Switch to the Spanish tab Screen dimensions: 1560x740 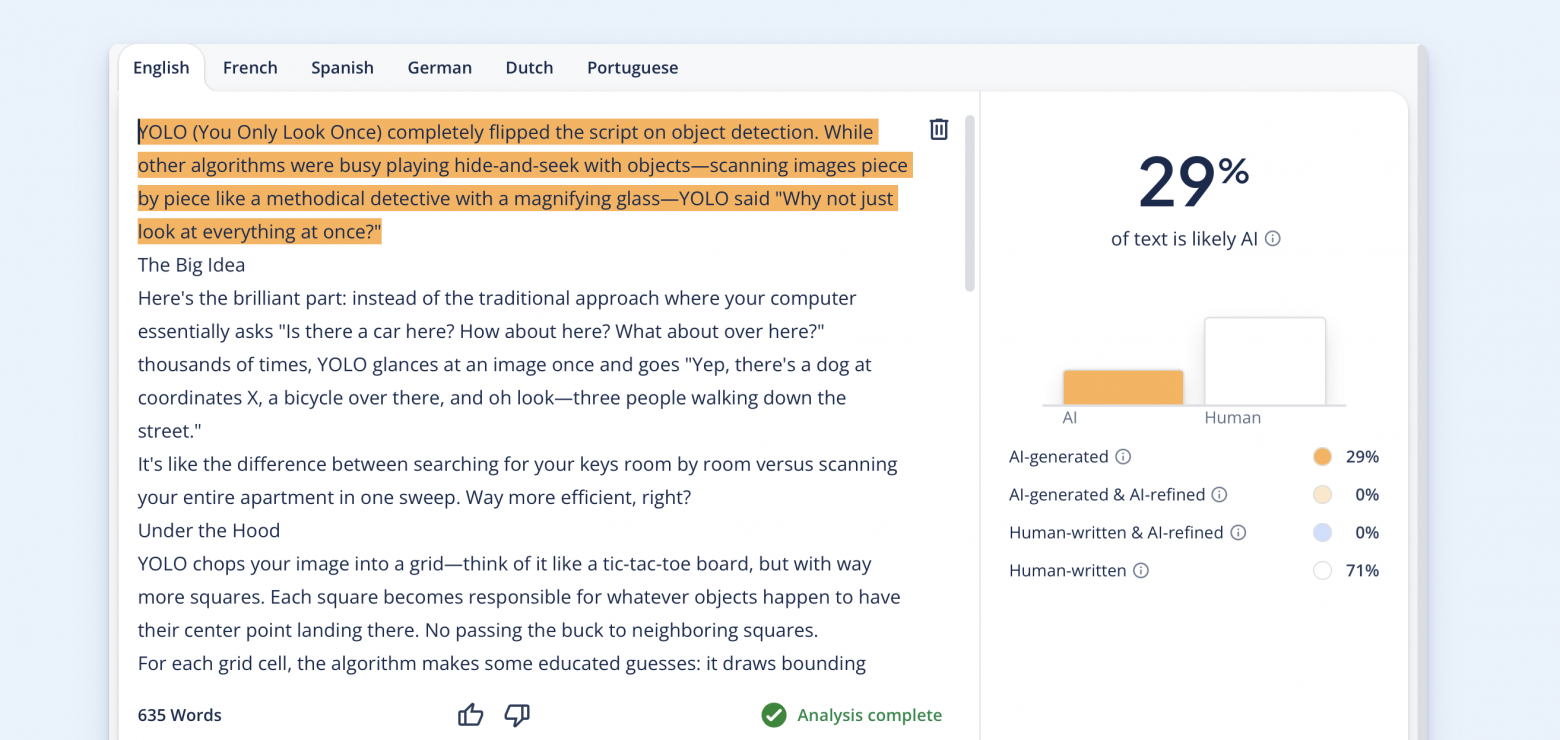tap(342, 68)
